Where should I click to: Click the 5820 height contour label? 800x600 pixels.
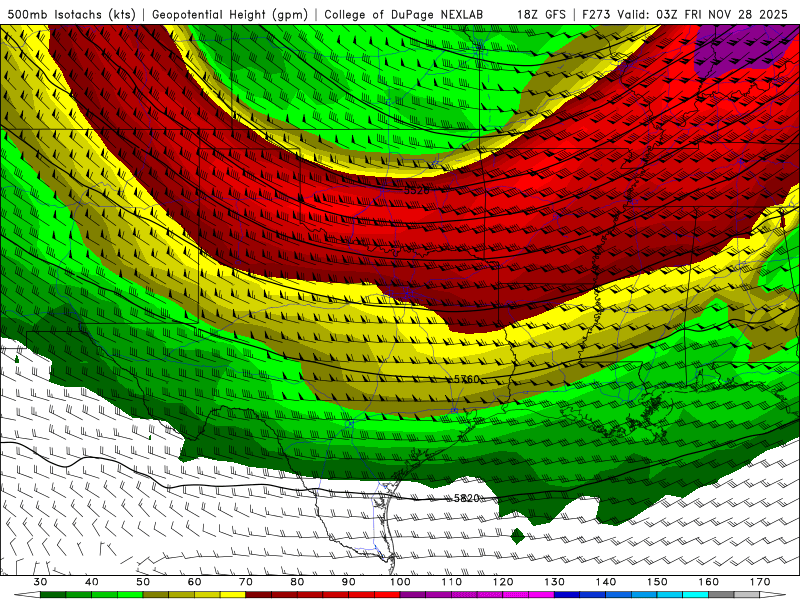[466, 498]
